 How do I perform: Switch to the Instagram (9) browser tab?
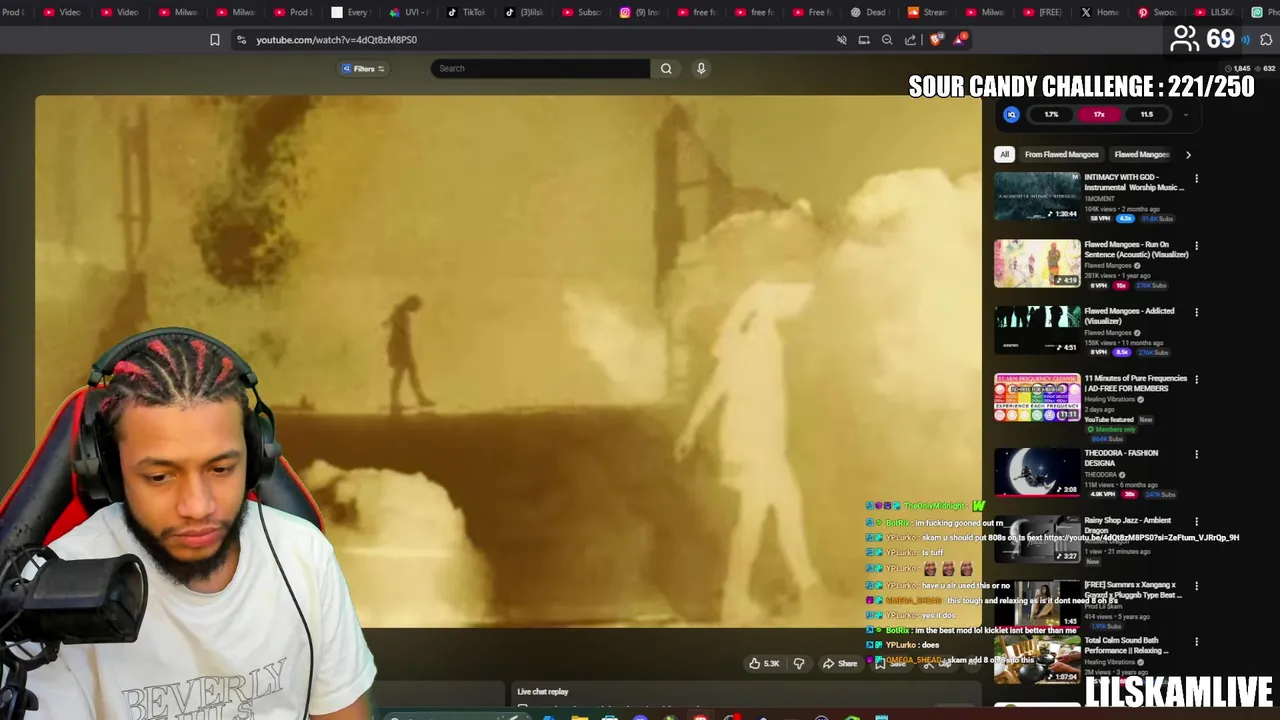point(638,12)
